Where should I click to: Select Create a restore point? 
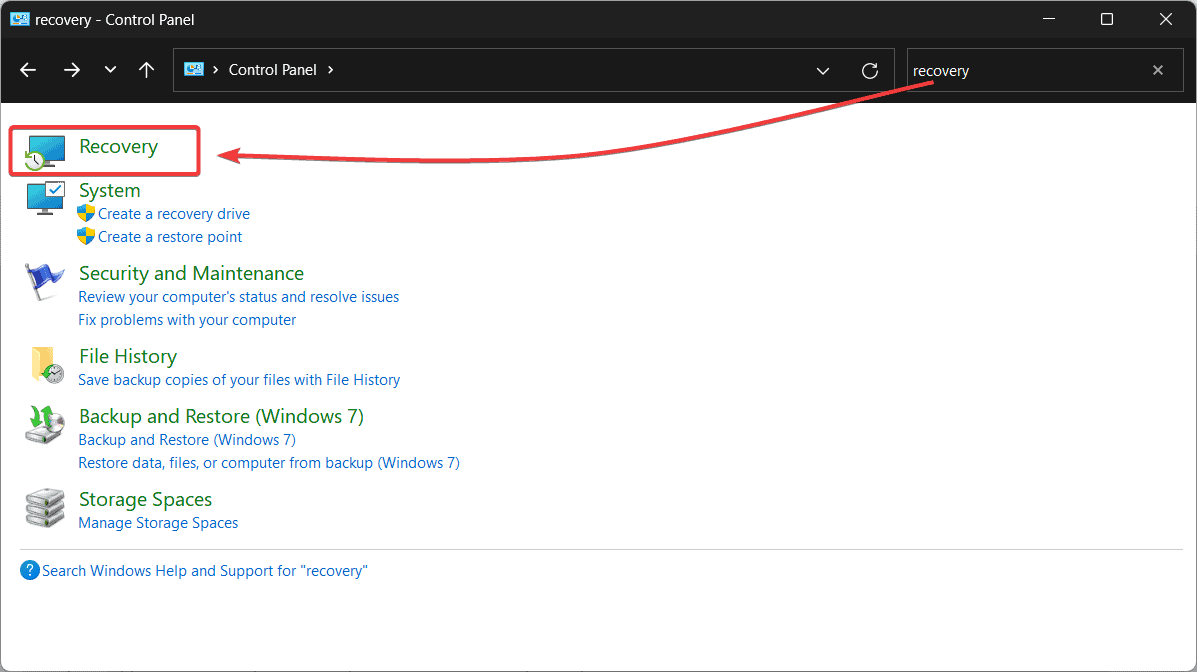[x=169, y=237]
